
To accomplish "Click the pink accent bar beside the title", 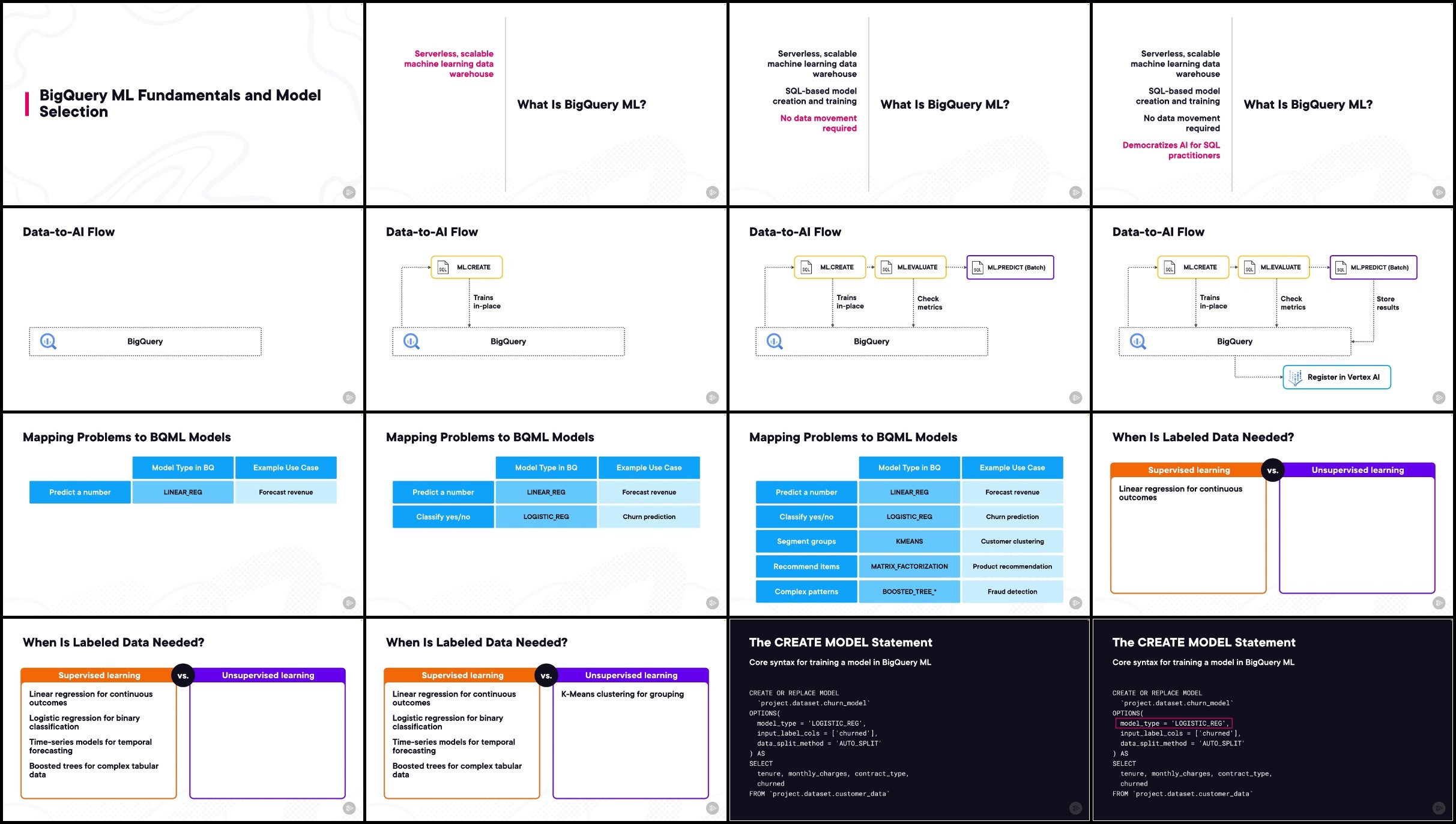I will pyautogui.click(x=26, y=104).
